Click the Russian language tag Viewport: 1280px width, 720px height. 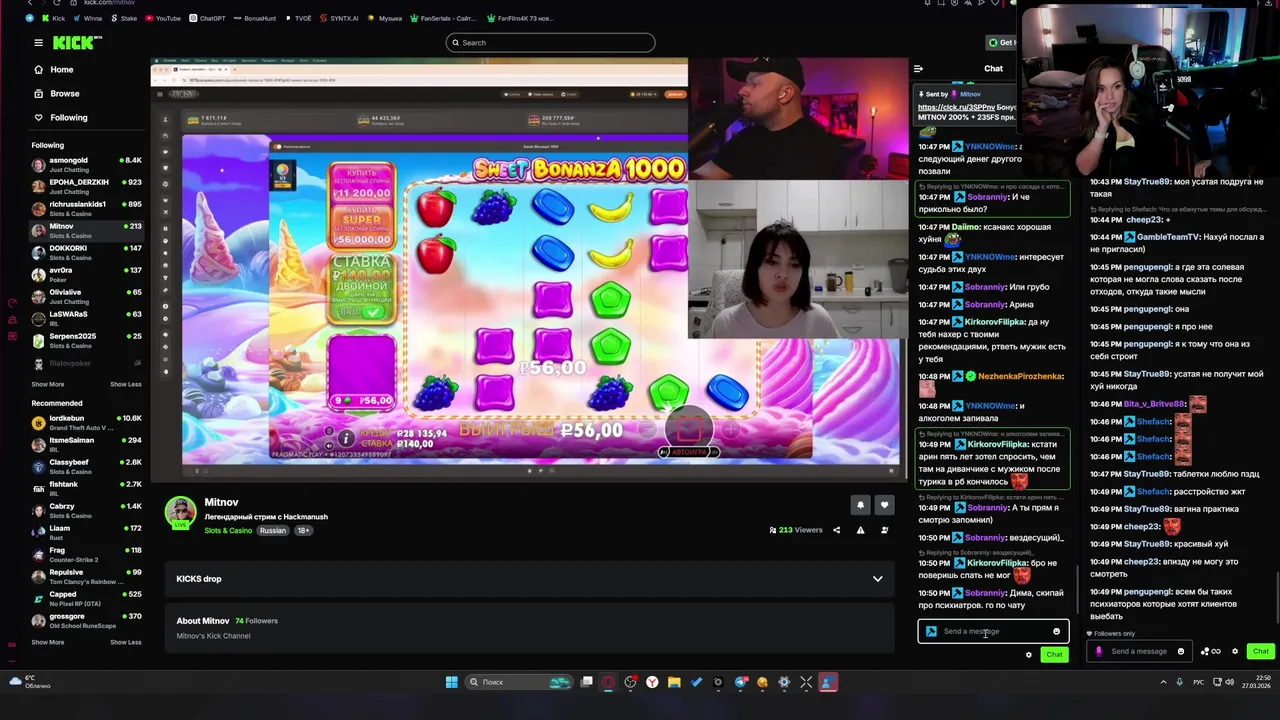(x=272, y=531)
